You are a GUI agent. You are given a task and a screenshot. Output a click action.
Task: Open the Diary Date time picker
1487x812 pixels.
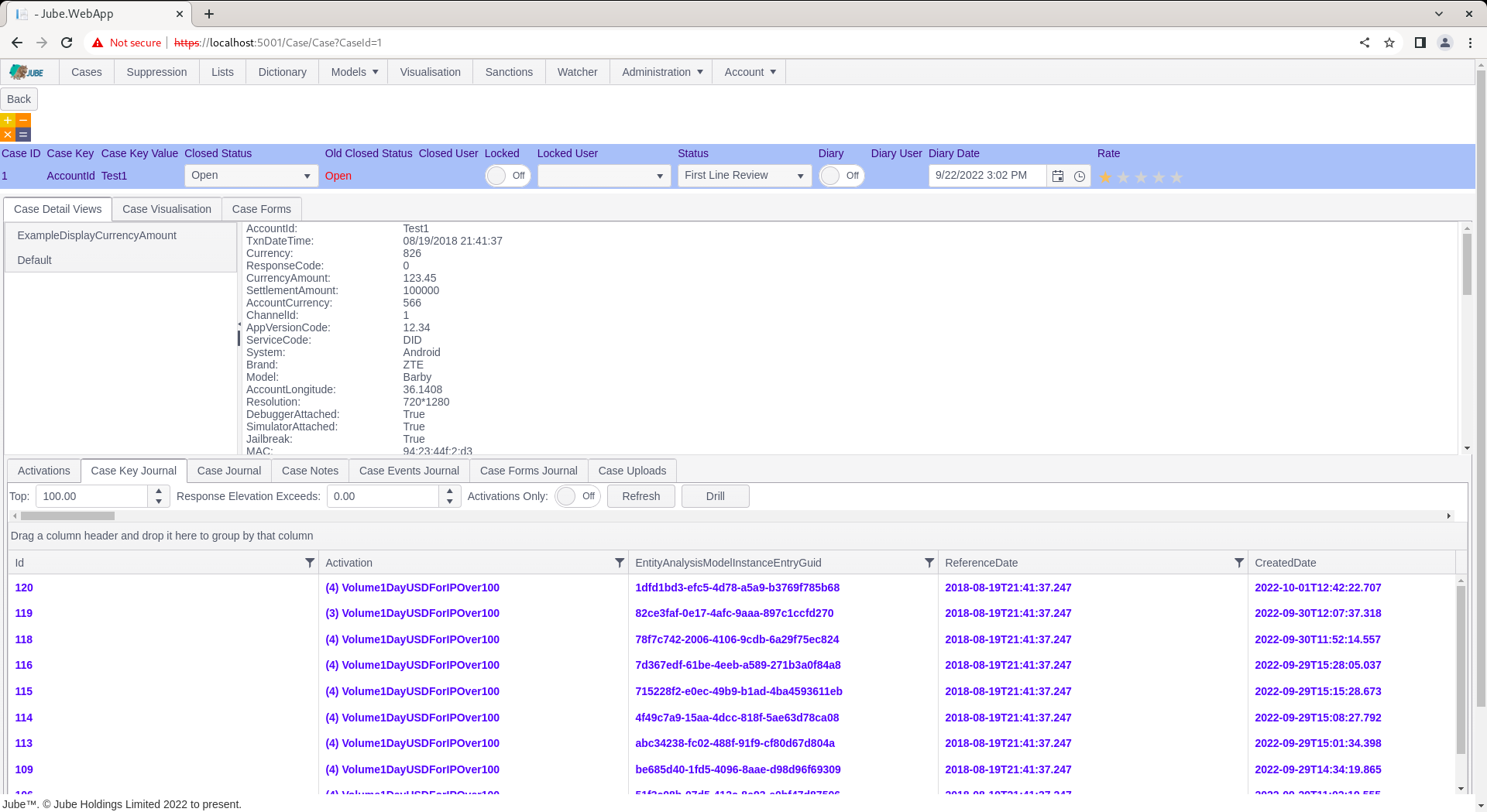point(1080,176)
